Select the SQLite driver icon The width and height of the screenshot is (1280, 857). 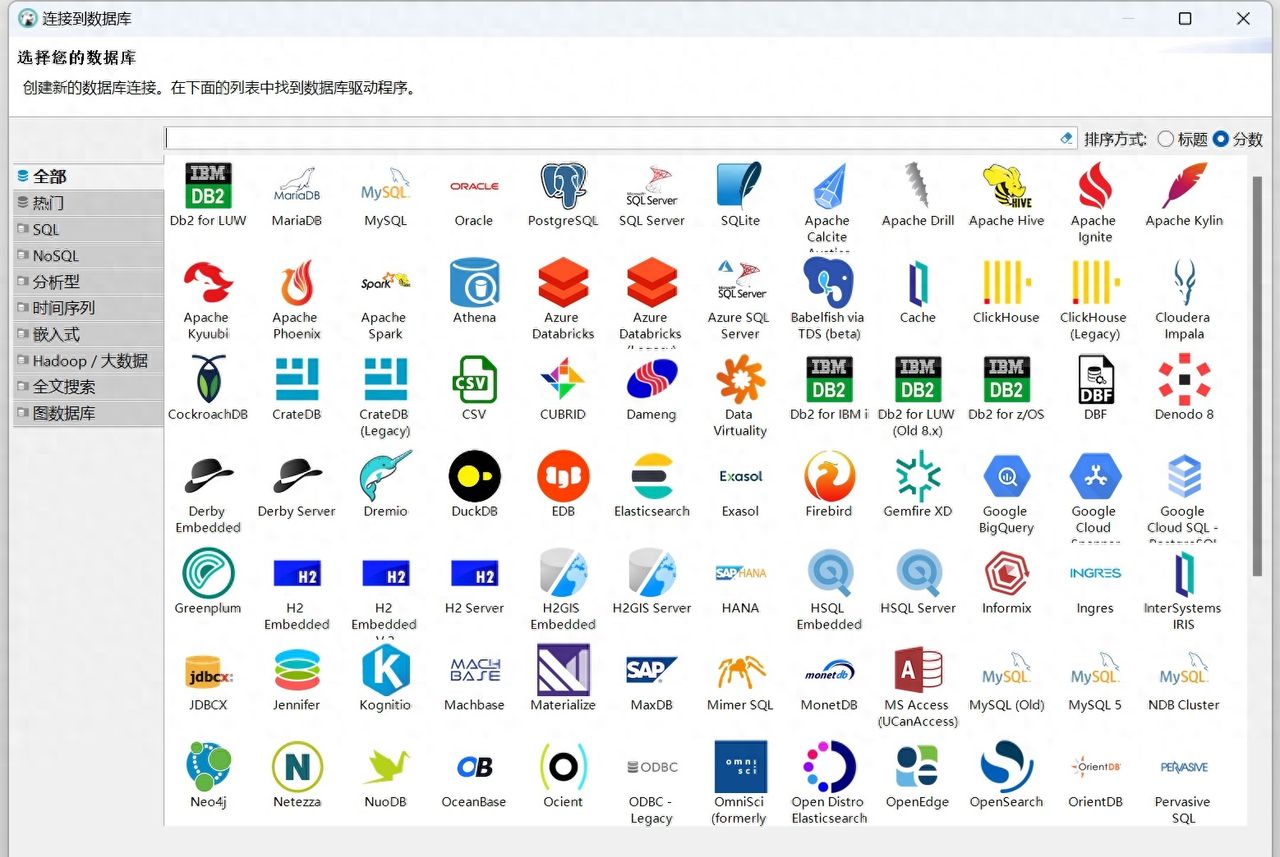[740, 186]
